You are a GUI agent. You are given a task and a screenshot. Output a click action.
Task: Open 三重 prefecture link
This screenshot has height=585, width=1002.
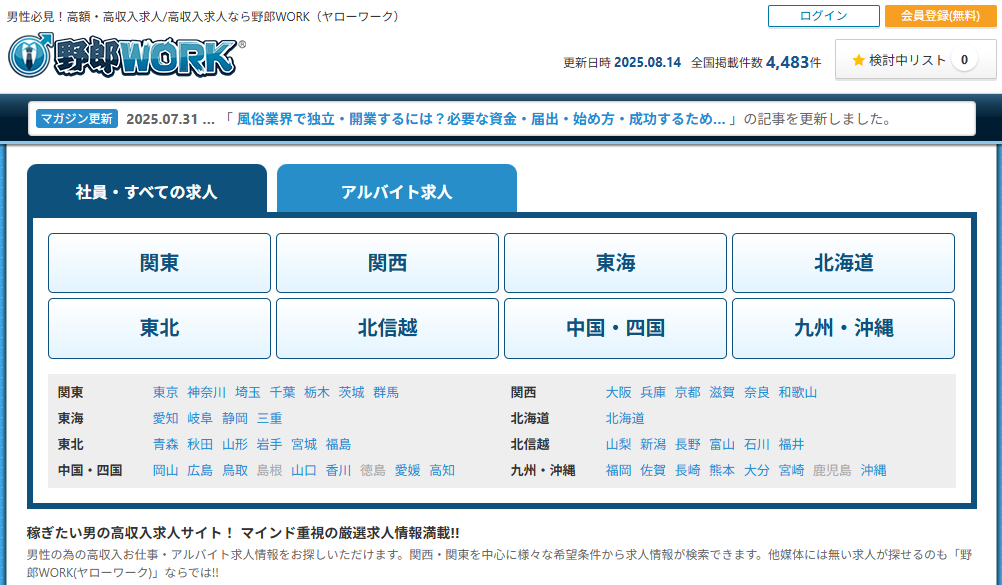270,419
